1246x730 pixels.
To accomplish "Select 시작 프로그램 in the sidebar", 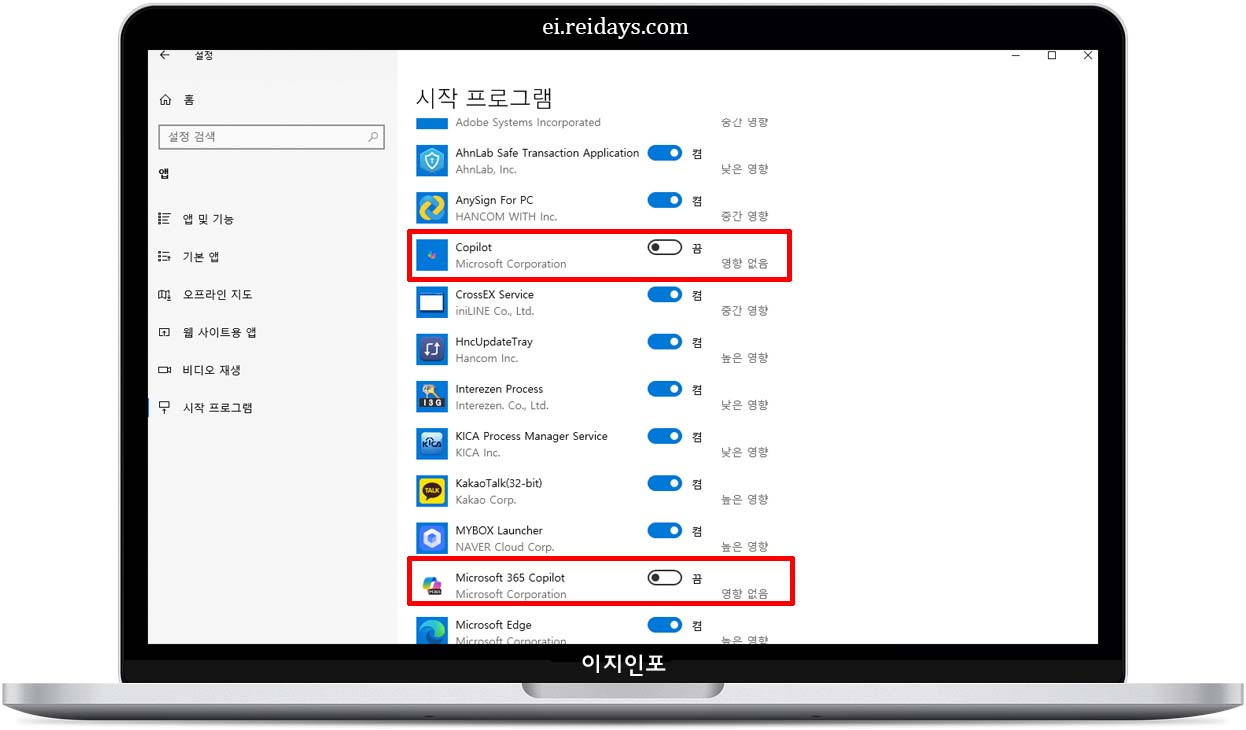I will point(212,407).
